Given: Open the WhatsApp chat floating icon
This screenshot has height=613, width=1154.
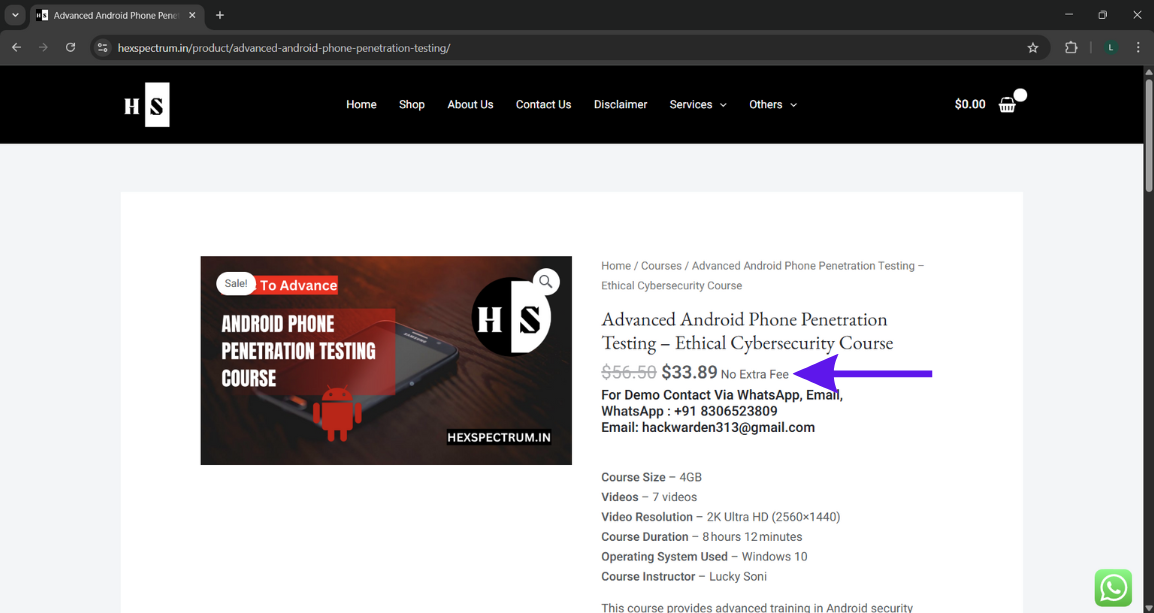Looking at the screenshot, I should (1113, 588).
